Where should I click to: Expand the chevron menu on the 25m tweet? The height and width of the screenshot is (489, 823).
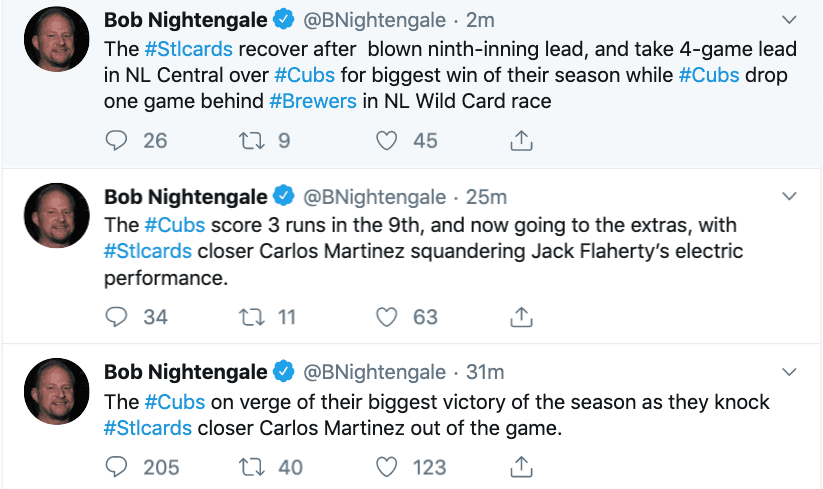coord(789,195)
